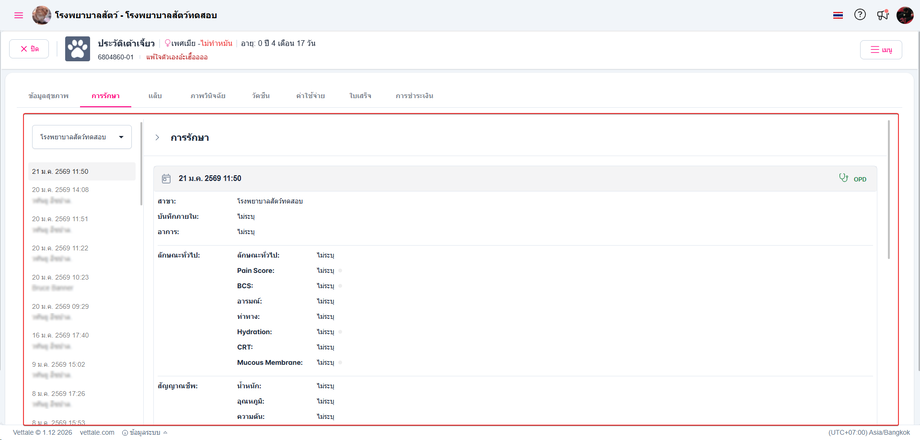Click the timezone Asia/Bangkok text

point(869,432)
